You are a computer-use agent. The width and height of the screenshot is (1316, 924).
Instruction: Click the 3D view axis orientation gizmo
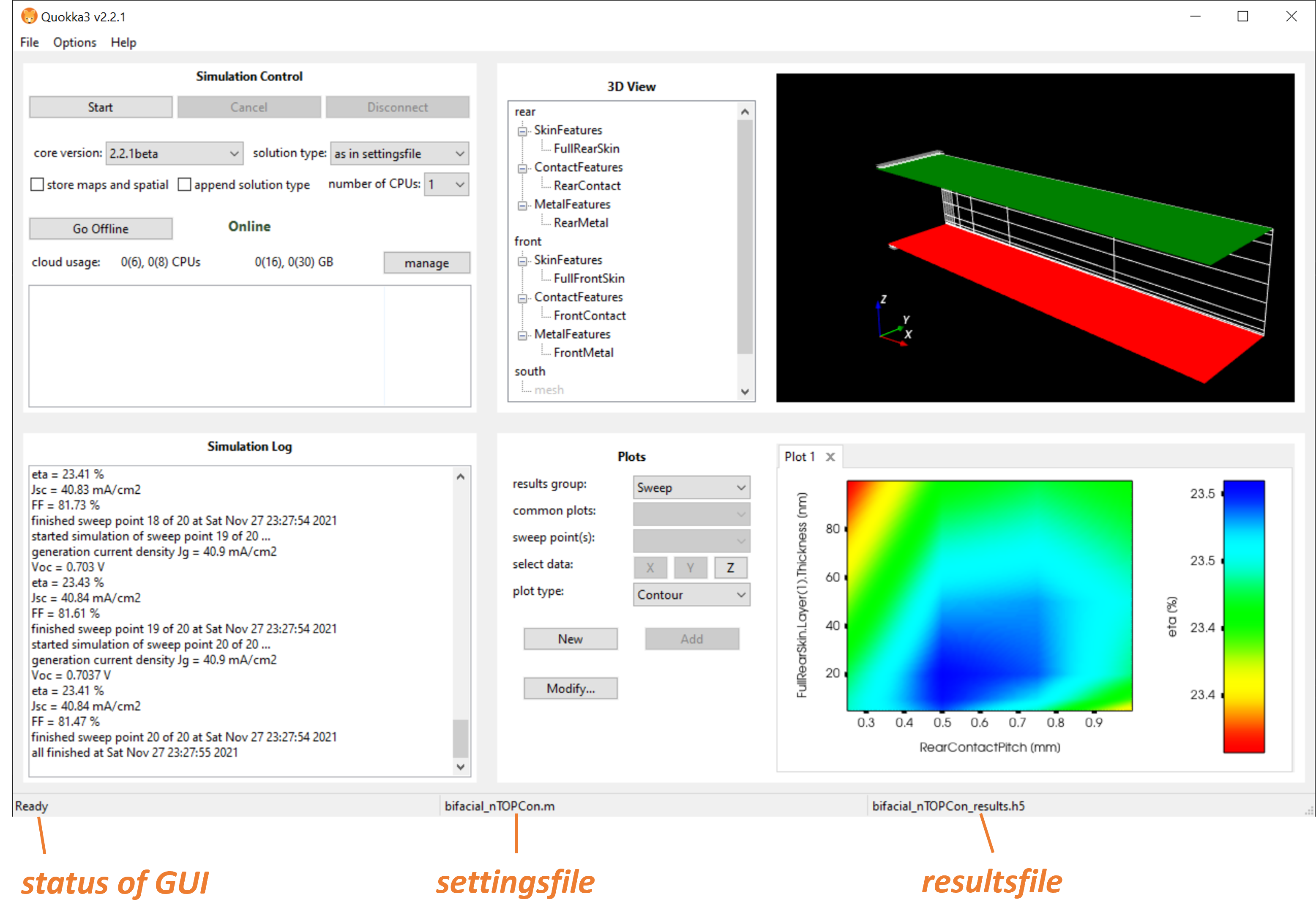pos(894,320)
